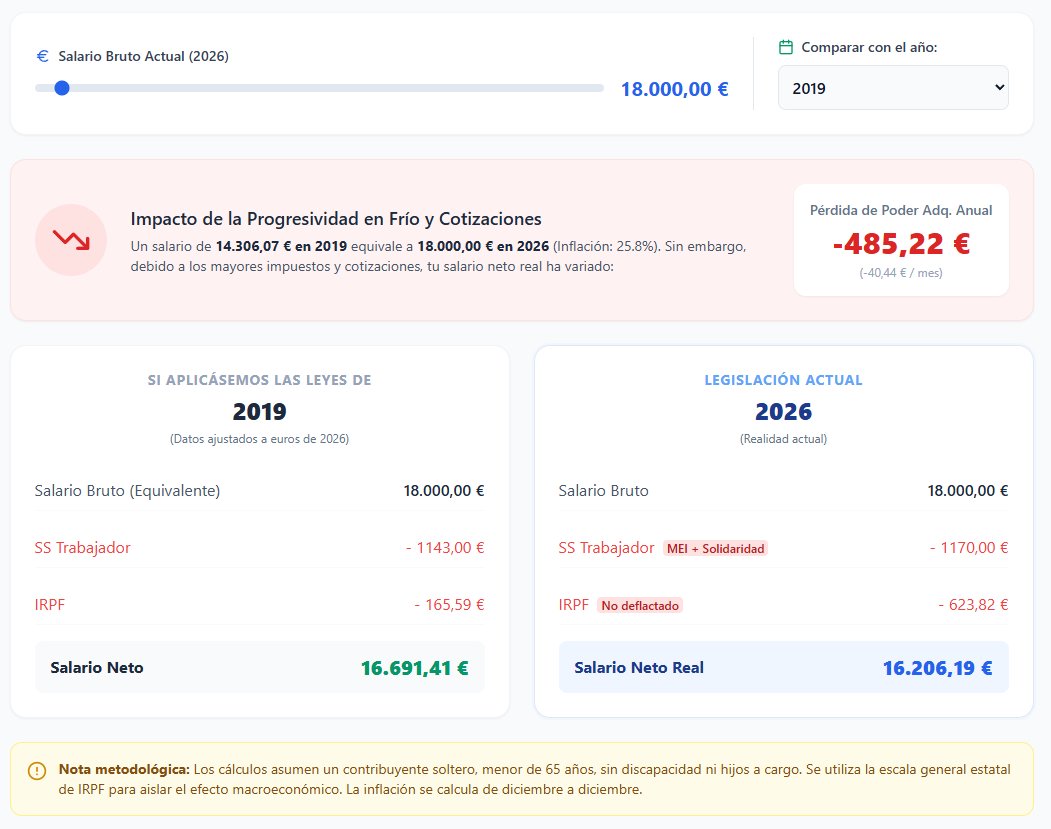Click the 2026 card year title
1051x829 pixels.
(784, 411)
